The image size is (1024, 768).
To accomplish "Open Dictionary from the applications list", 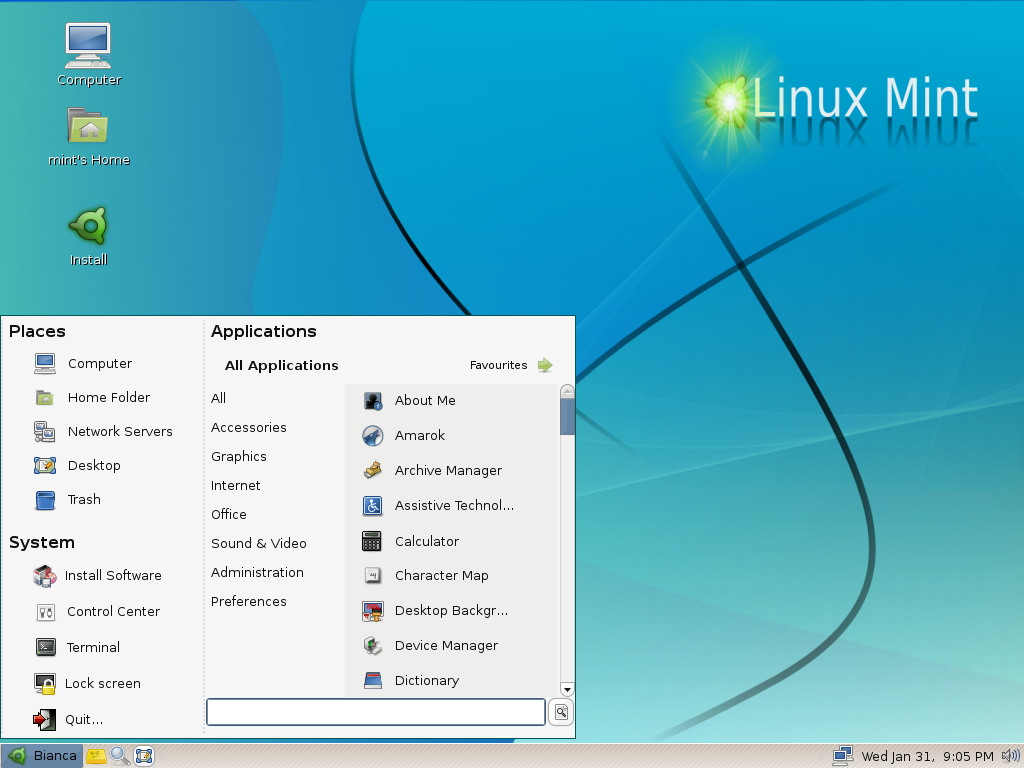I will coord(410,680).
